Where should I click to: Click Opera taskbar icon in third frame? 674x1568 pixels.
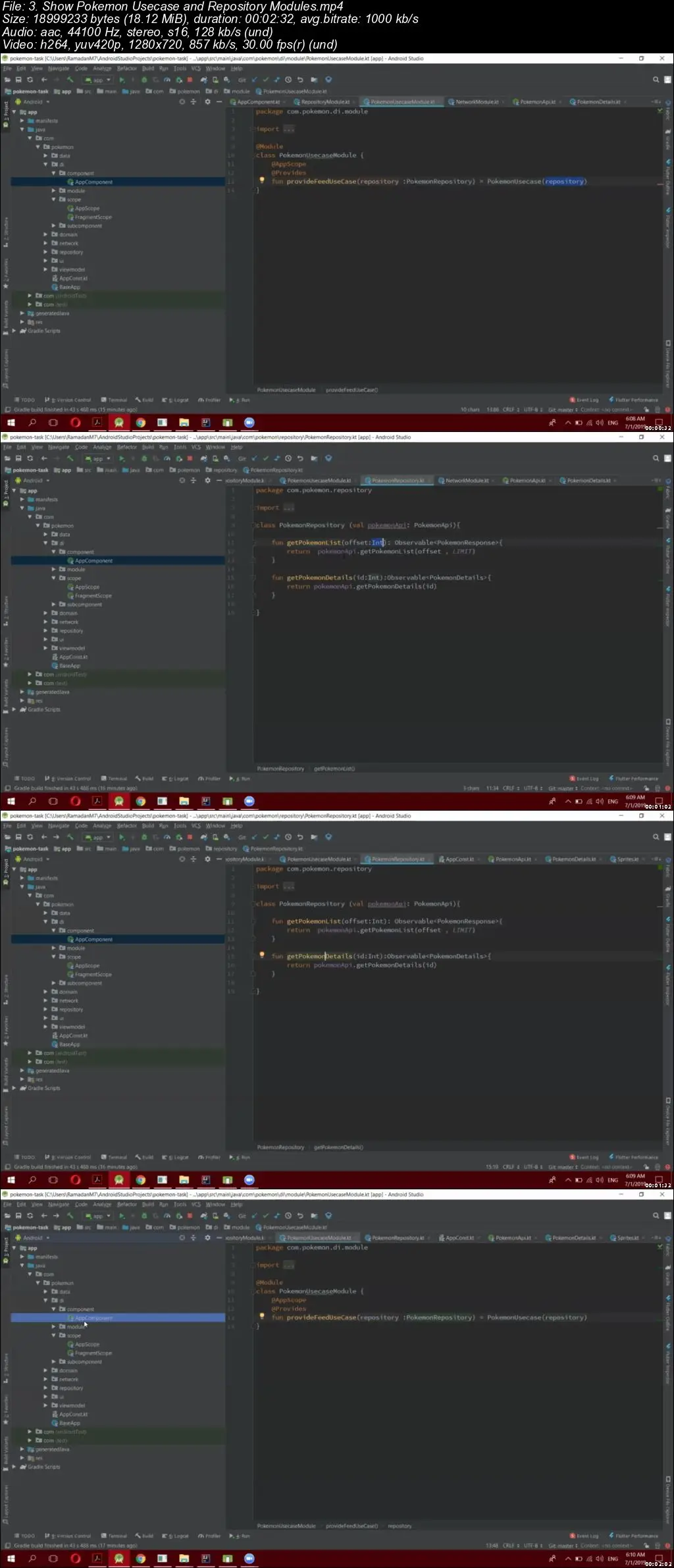tap(76, 1180)
